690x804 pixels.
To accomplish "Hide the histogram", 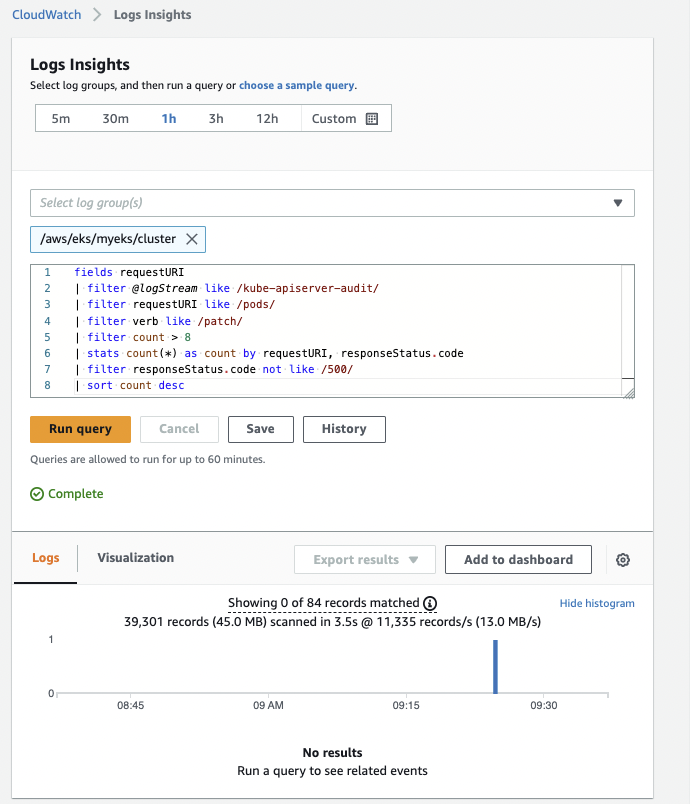I will pyautogui.click(x=597, y=604).
